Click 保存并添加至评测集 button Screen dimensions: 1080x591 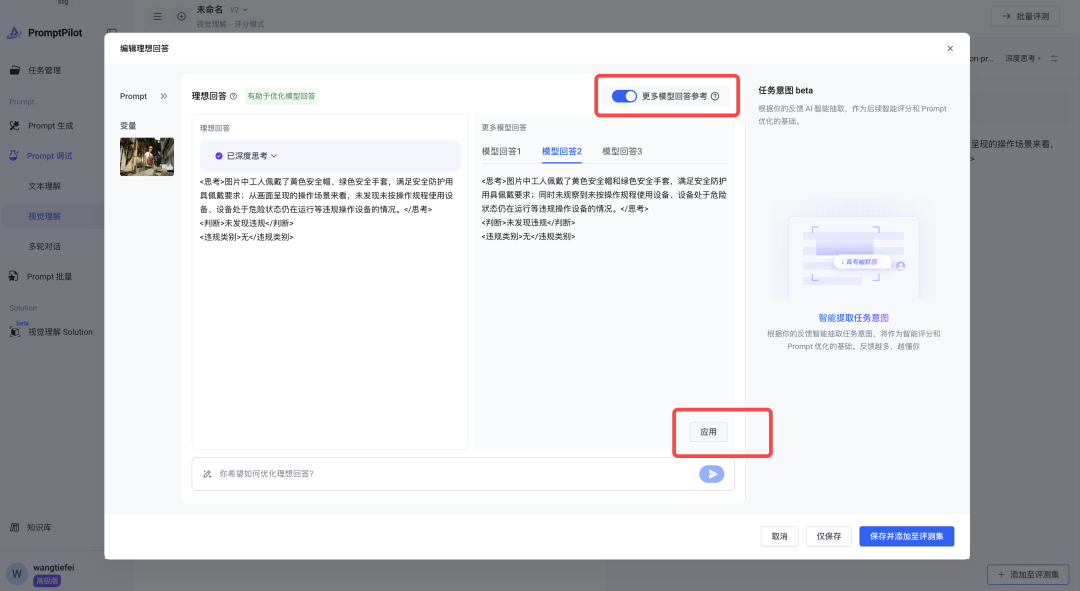906,536
